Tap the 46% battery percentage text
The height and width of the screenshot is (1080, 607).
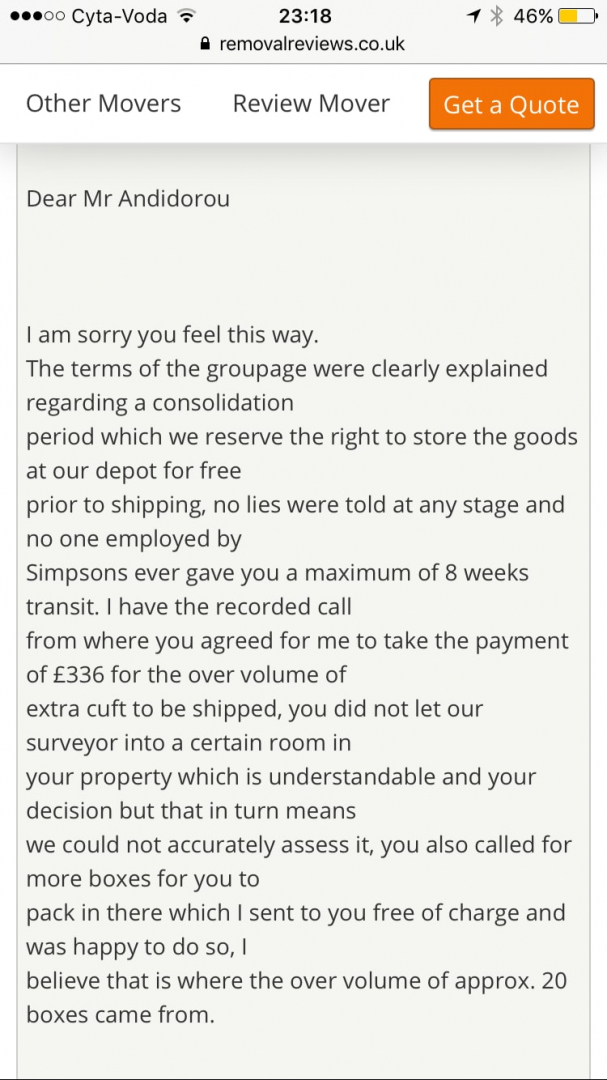click(x=532, y=17)
